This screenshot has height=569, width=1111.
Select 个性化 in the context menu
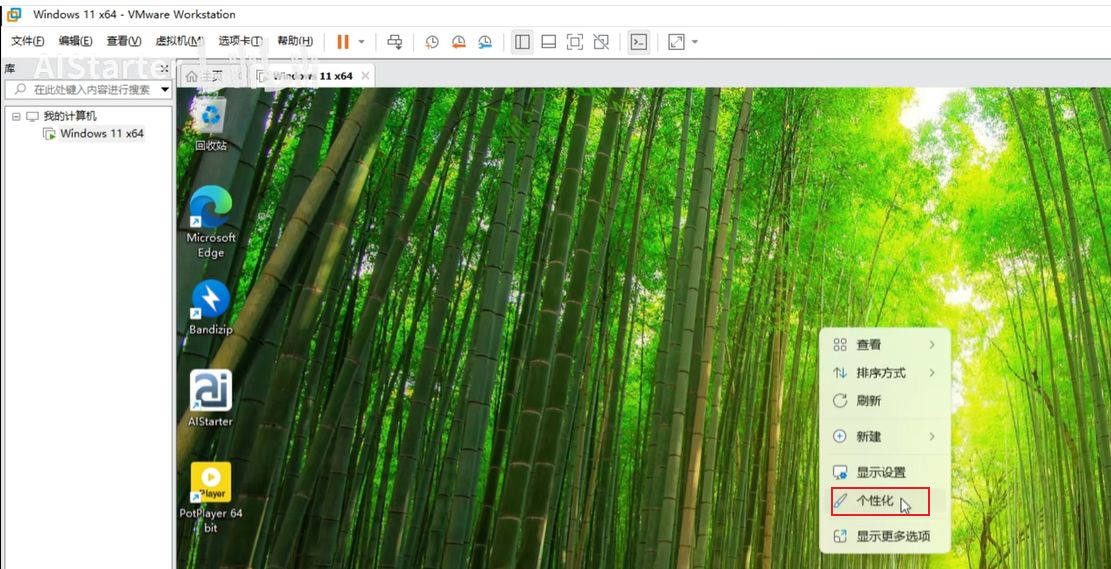tap(875, 501)
